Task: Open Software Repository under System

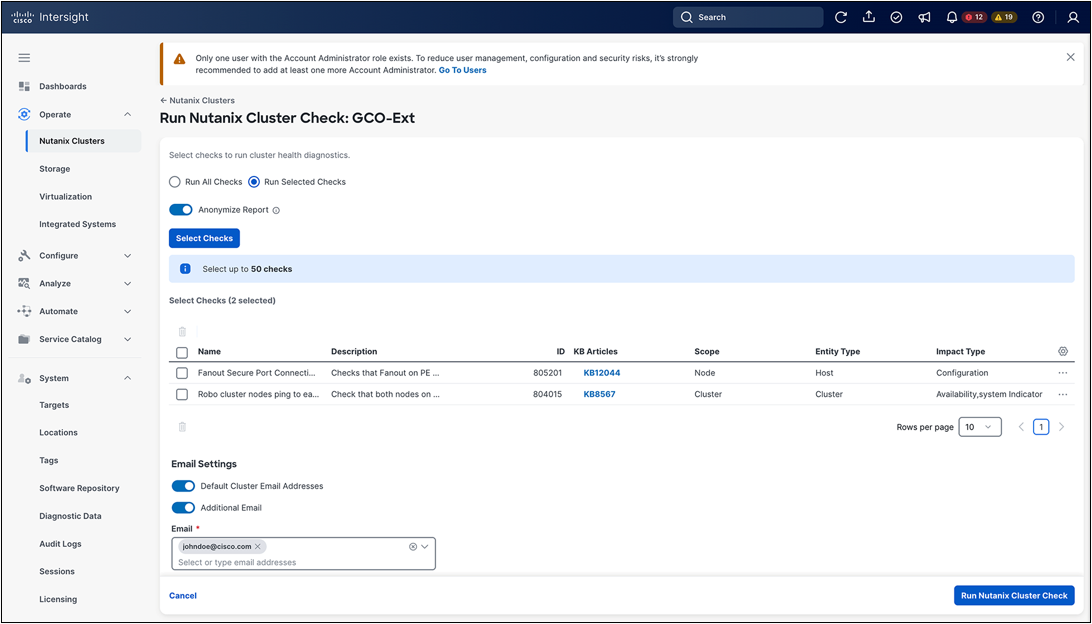Action: coord(79,488)
